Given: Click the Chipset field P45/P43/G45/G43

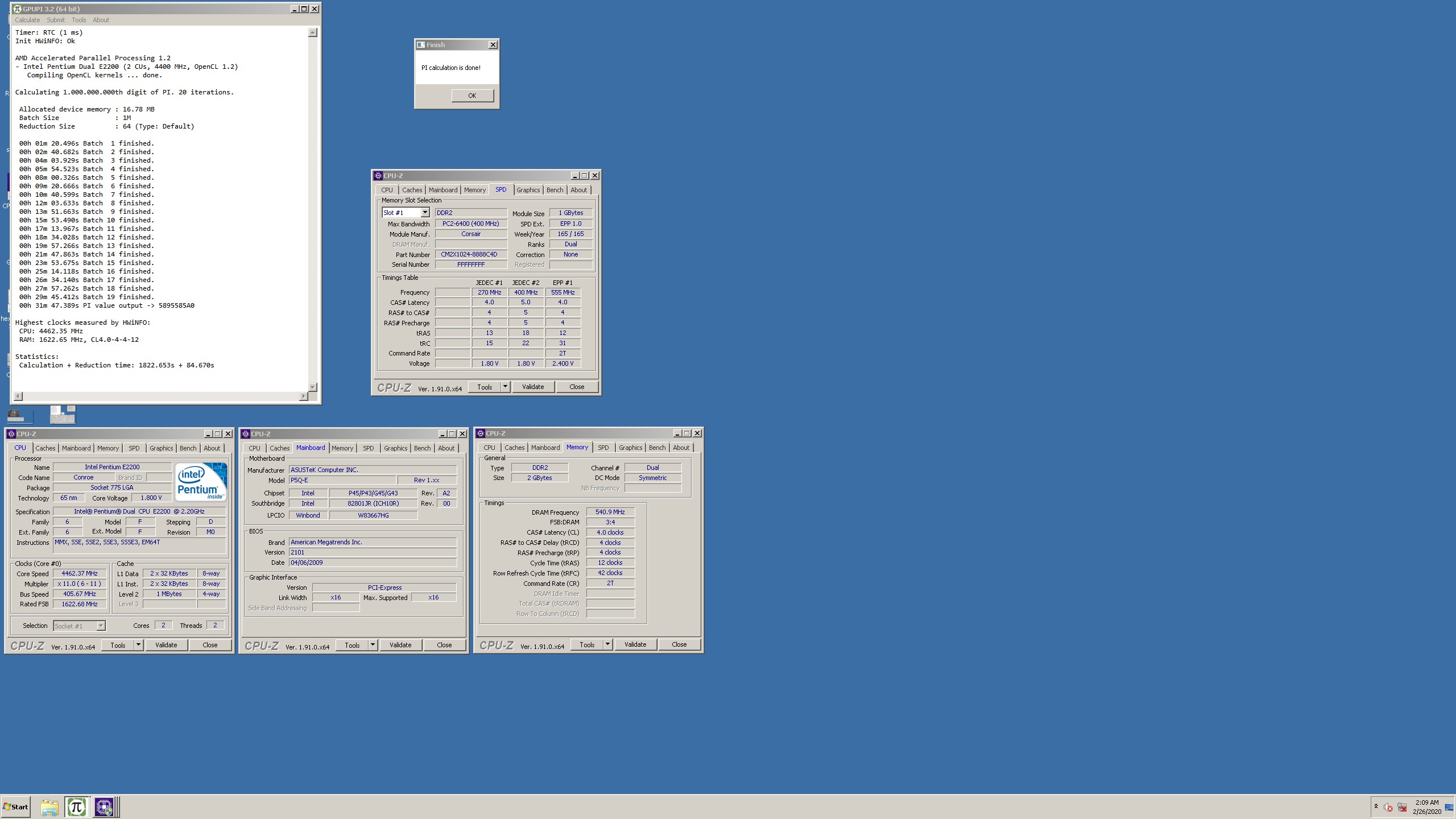Looking at the screenshot, I should (x=373, y=493).
